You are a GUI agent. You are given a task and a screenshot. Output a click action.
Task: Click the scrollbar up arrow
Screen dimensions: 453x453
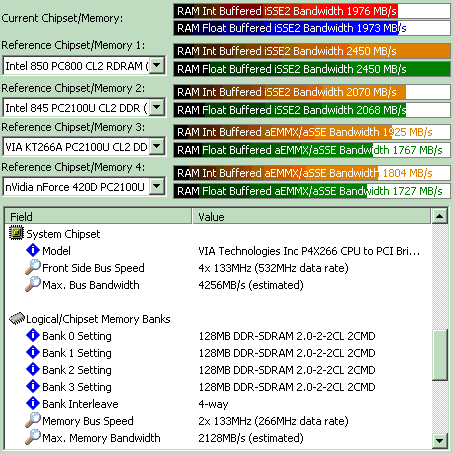439,216
